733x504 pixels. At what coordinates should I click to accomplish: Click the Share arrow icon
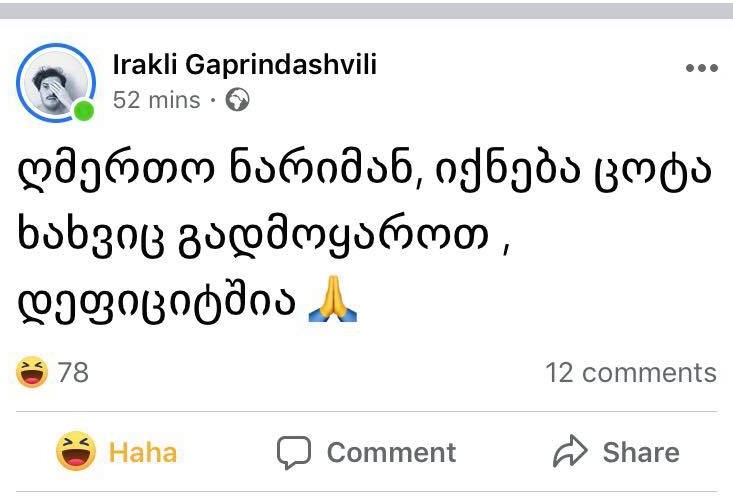point(570,452)
